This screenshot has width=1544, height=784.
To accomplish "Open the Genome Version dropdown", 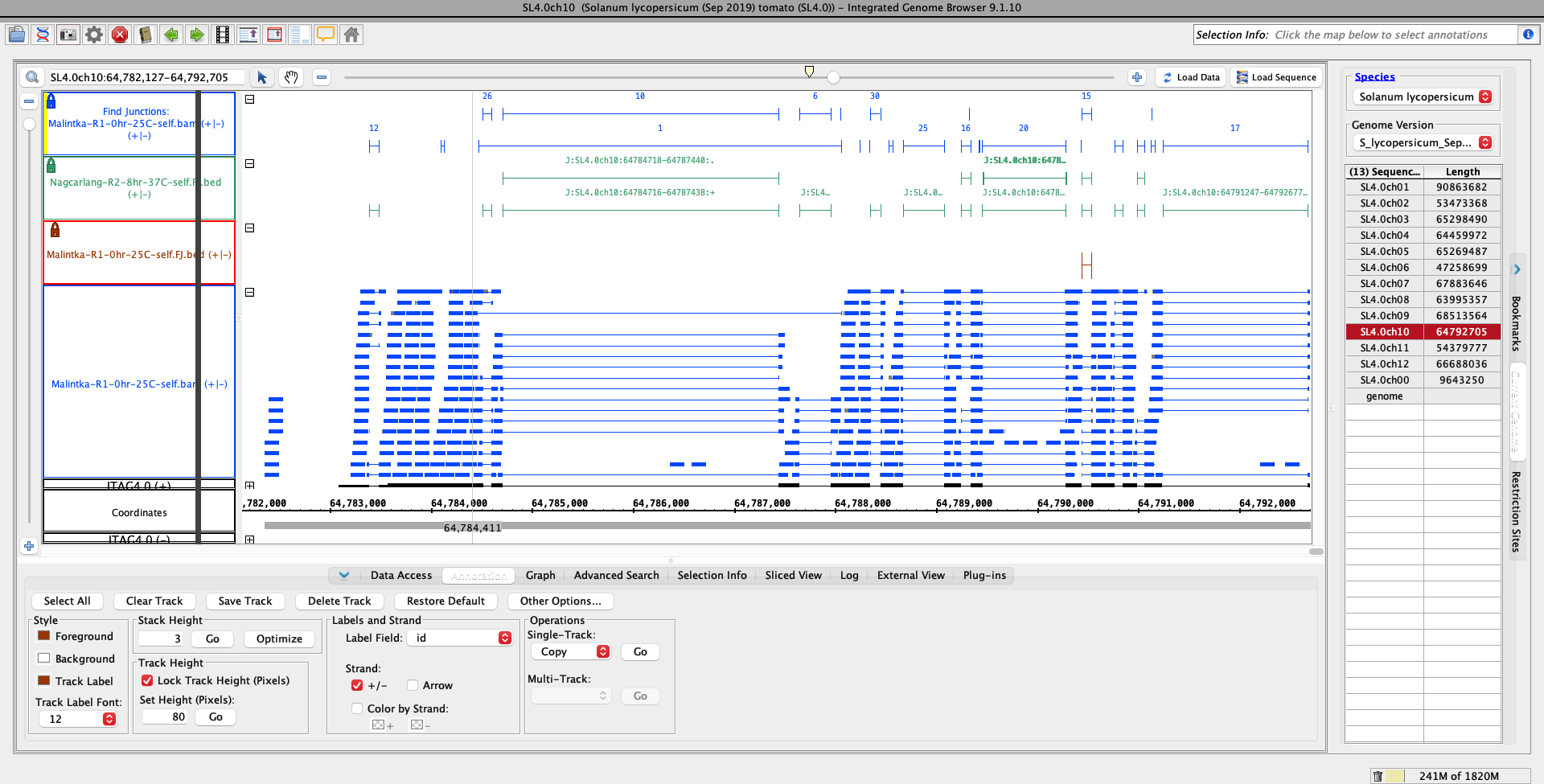I will pyautogui.click(x=1421, y=142).
